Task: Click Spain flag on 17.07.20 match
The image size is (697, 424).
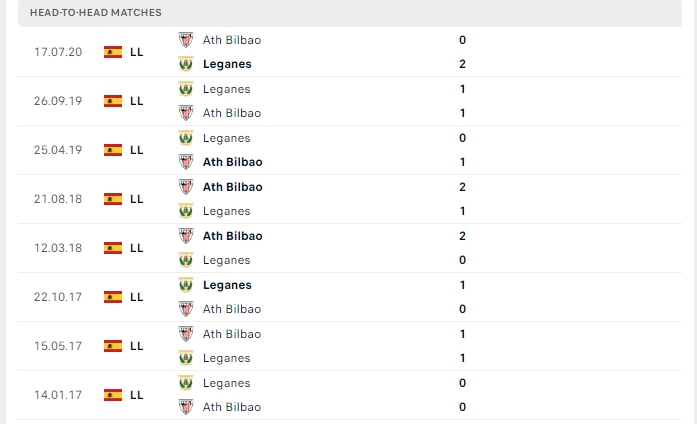Action: click(x=113, y=52)
